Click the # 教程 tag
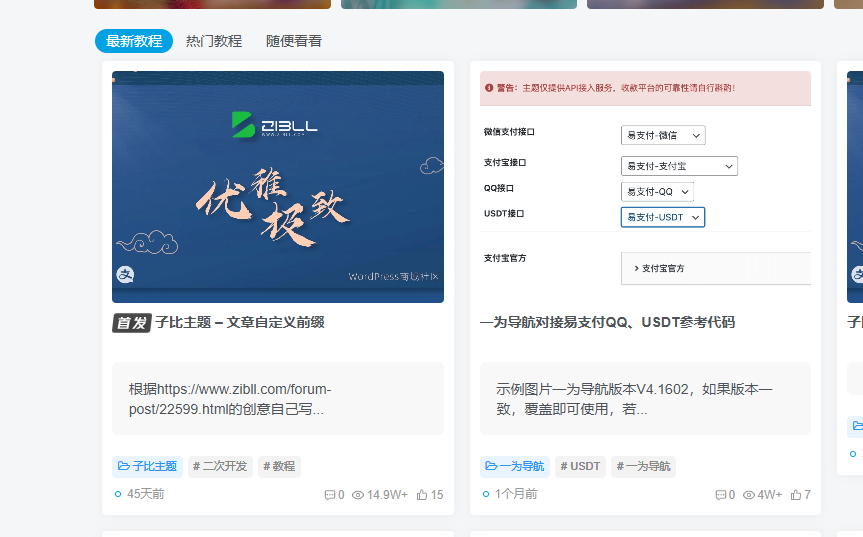Image resolution: width=863 pixels, height=537 pixels. point(279,467)
